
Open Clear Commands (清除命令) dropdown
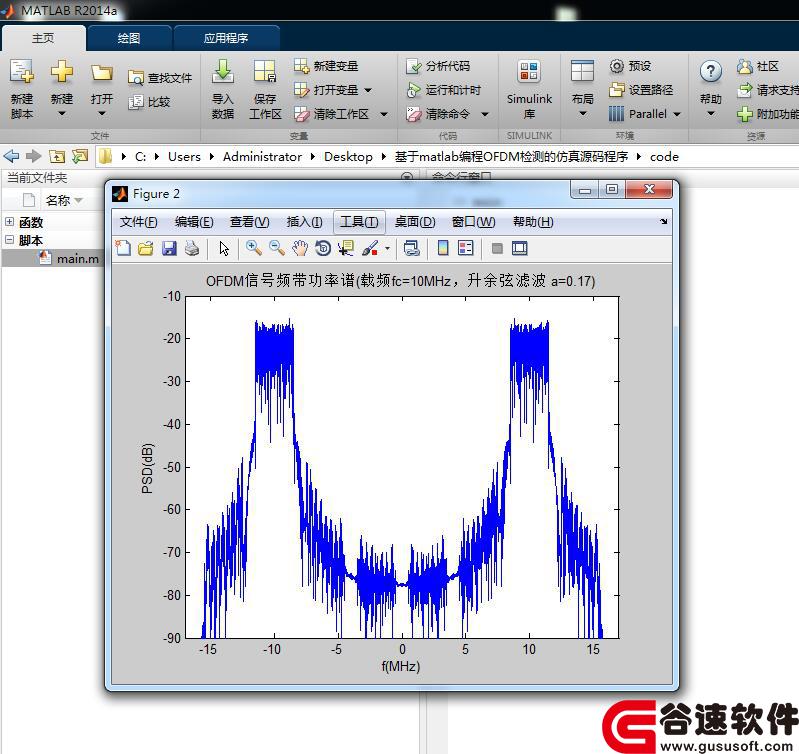tap(485, 114)
